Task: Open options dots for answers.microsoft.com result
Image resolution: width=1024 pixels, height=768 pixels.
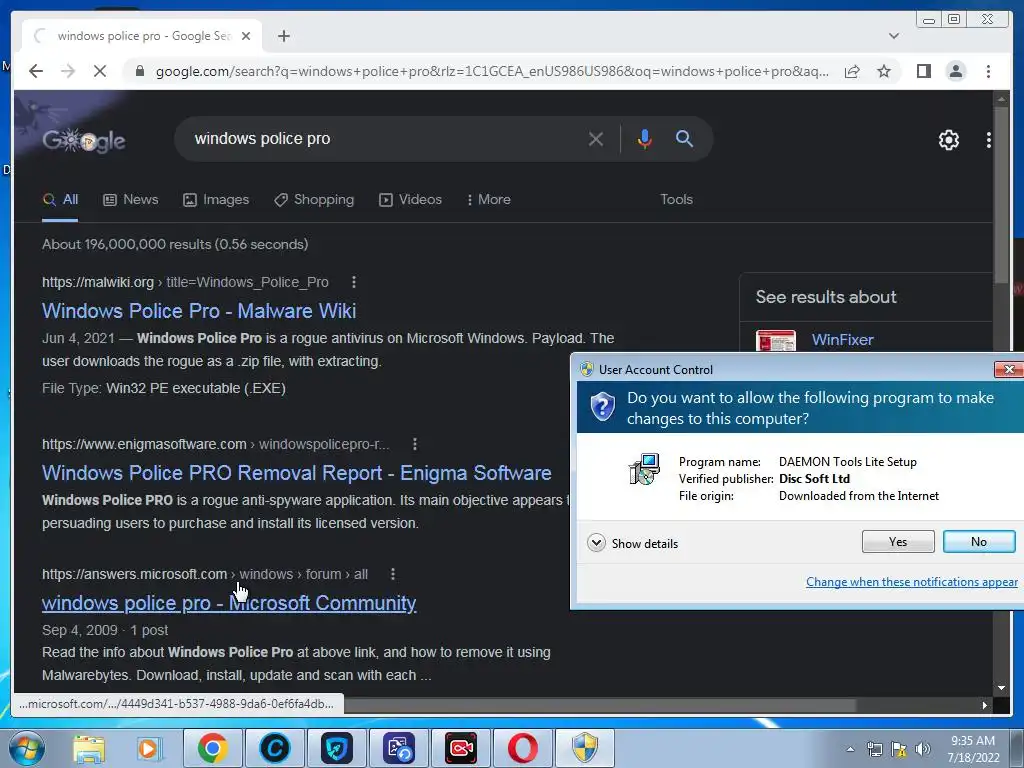Action: pyautogui.click(x=392, y=574)
